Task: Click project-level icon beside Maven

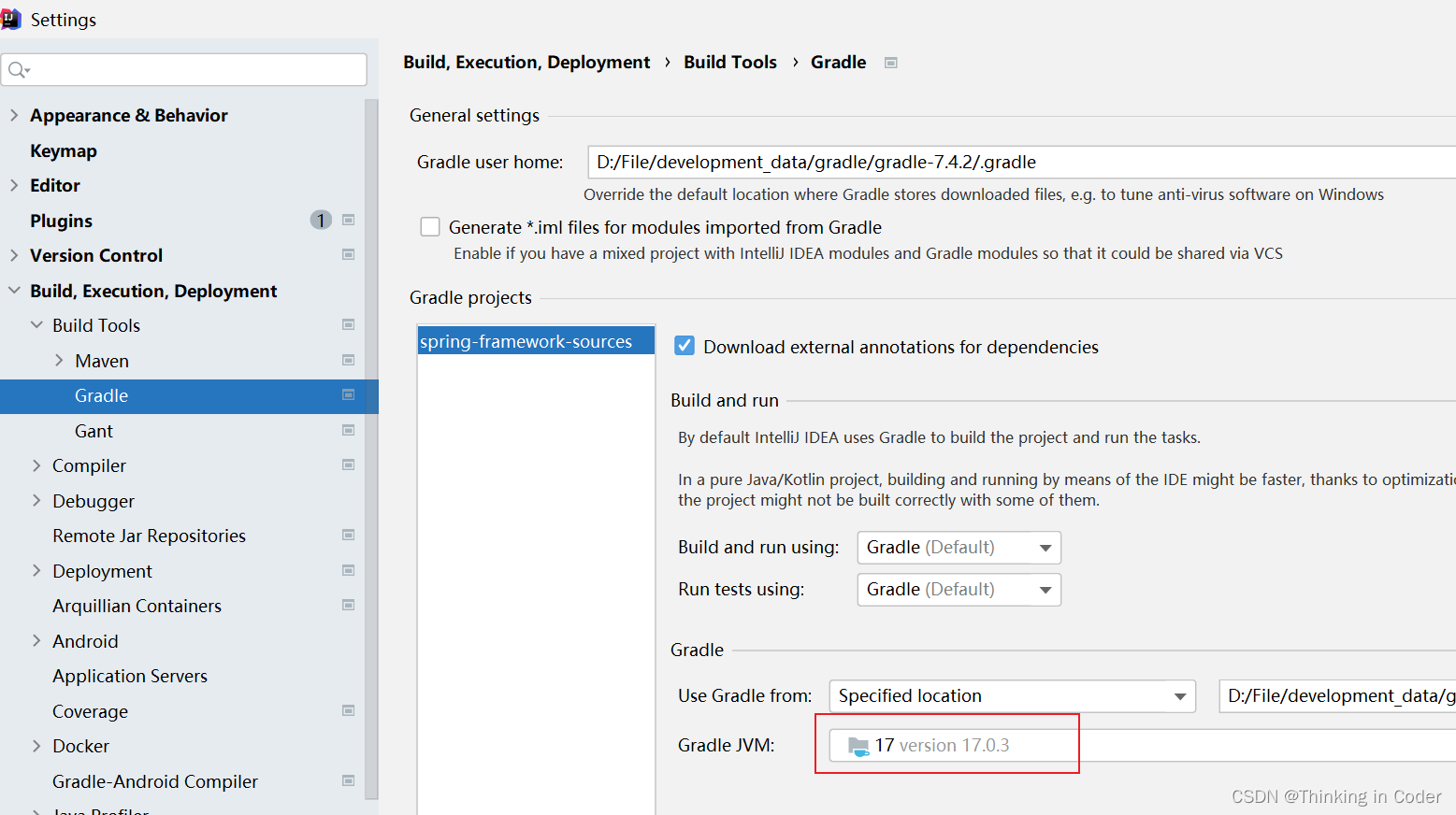Action: [x=348, y=361]
